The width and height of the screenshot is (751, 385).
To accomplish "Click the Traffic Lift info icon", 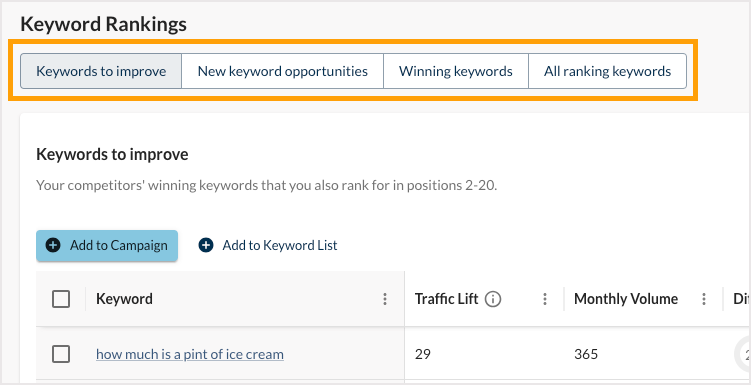I will pos(493,299).
